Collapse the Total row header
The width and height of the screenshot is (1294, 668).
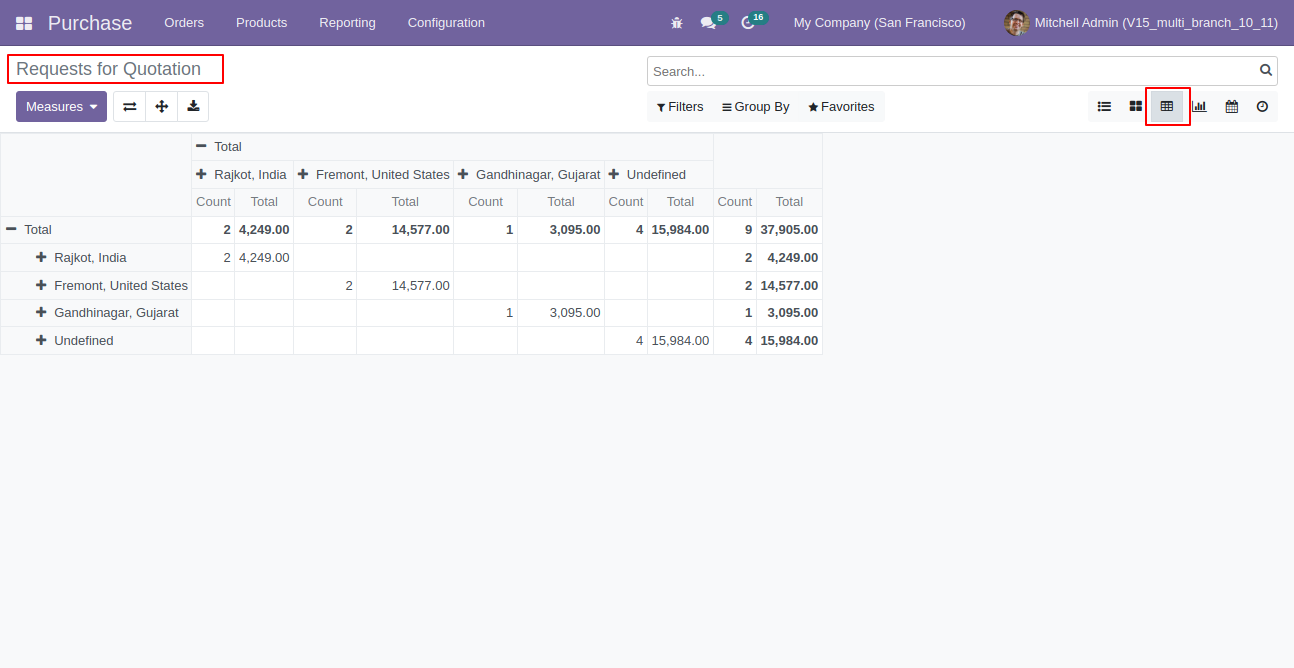96,230
